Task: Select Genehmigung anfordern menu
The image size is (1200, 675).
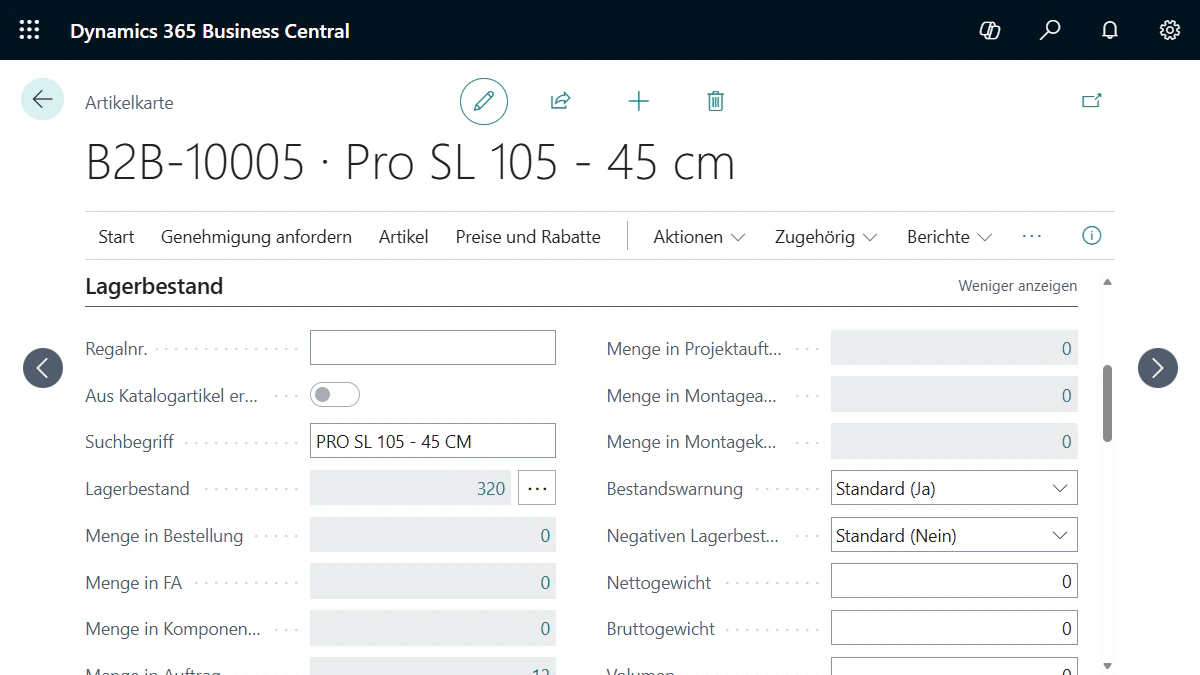Action: click(256, 237)
